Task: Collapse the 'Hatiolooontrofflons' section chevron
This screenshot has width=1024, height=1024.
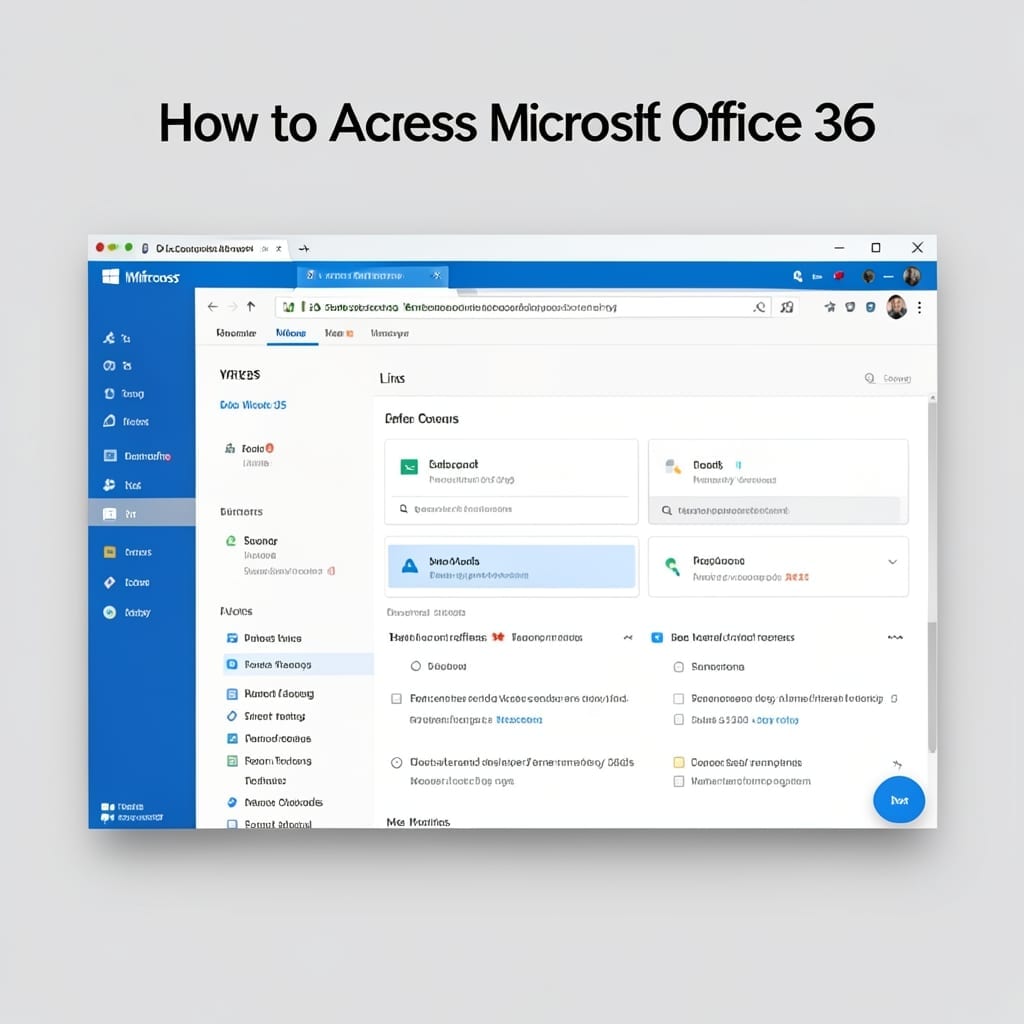Action: coord(628,637)
